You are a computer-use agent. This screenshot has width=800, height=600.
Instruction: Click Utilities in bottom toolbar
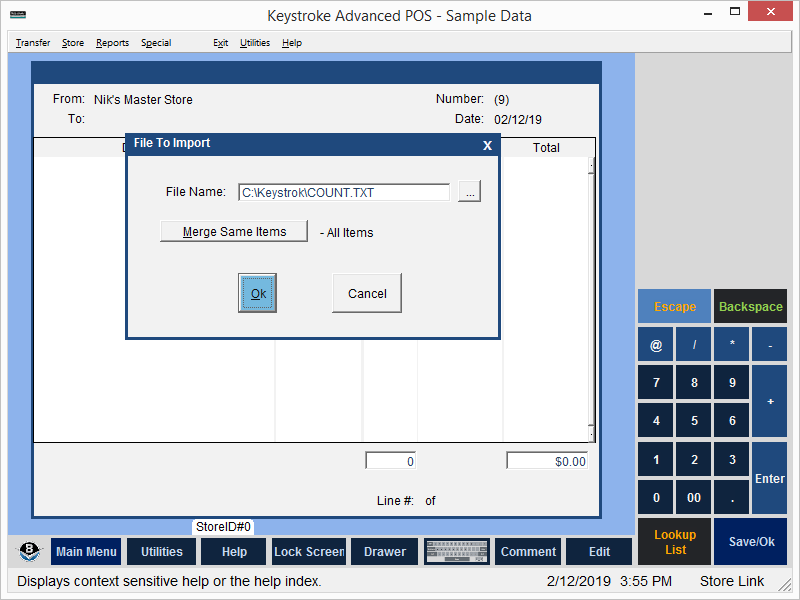click(x=161, y=552)
